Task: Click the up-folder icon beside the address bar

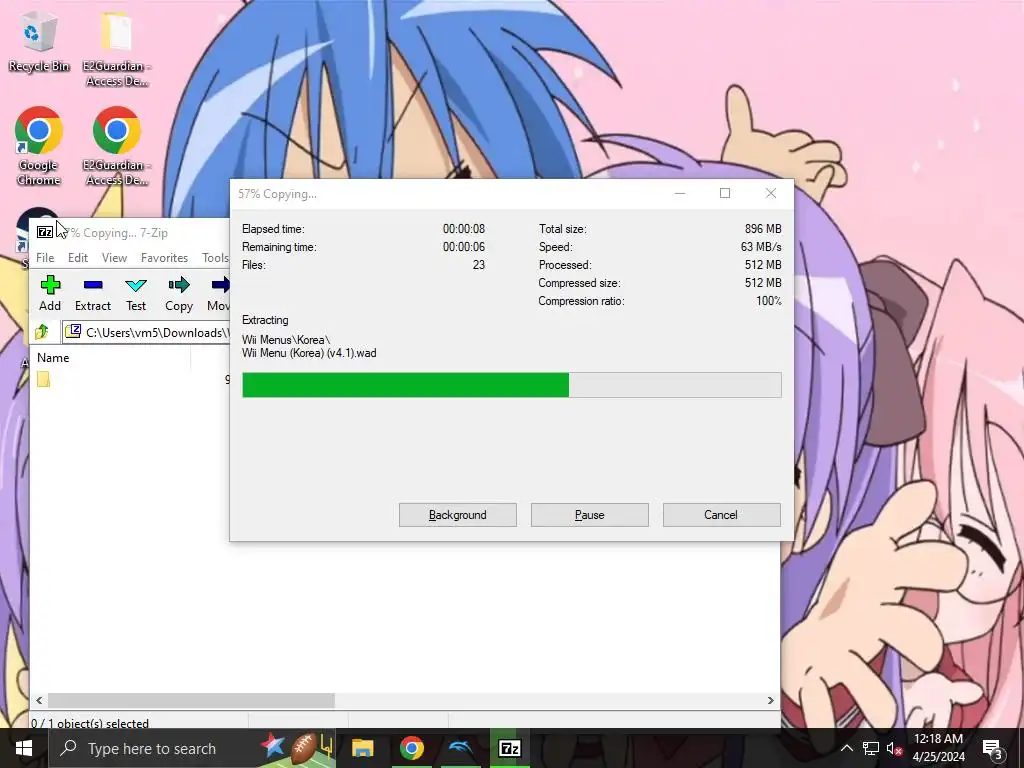Action: pyautogui.click(x=42, y=332)
